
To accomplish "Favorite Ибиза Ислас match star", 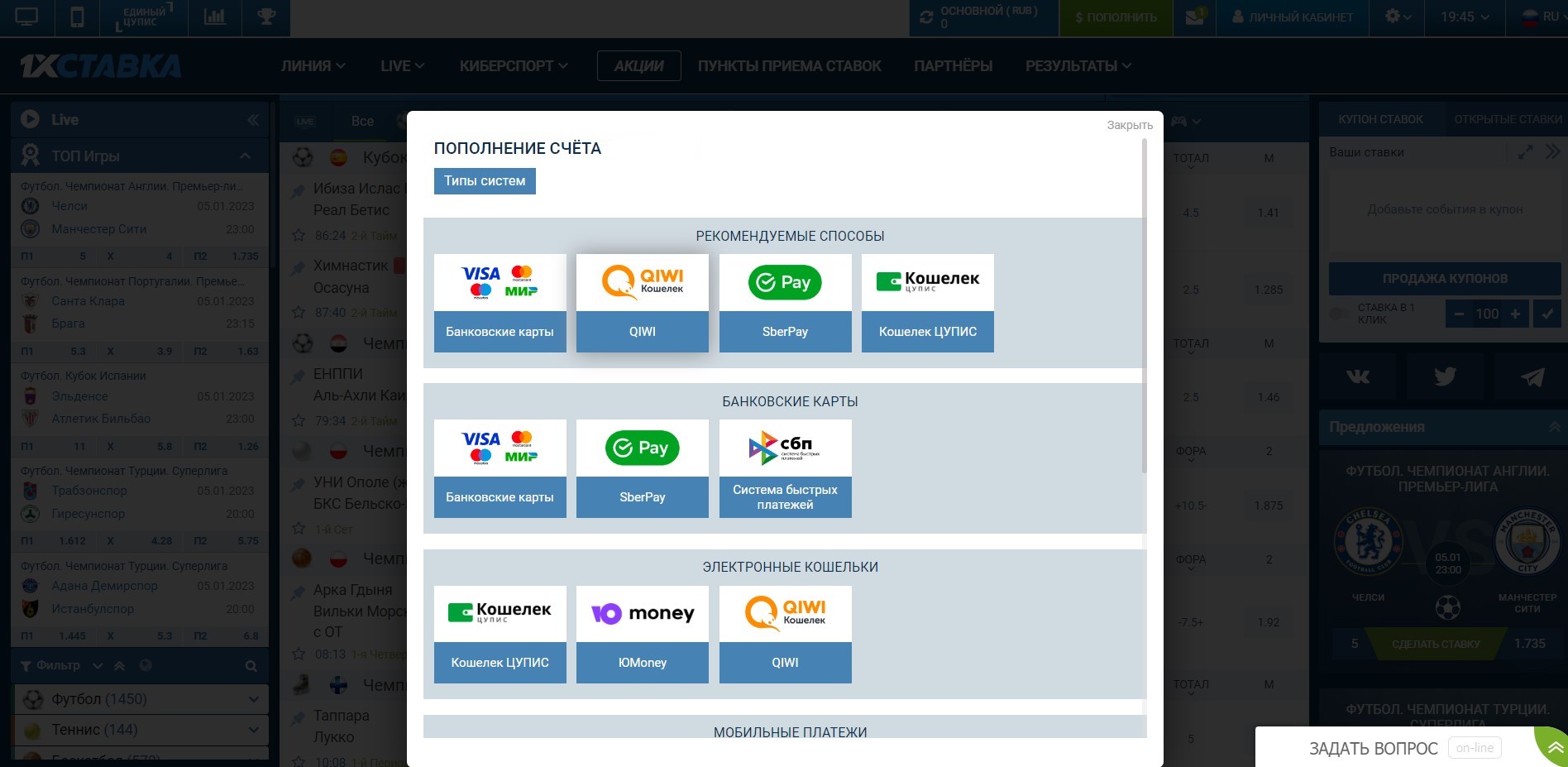I will [x=298, y=235].
